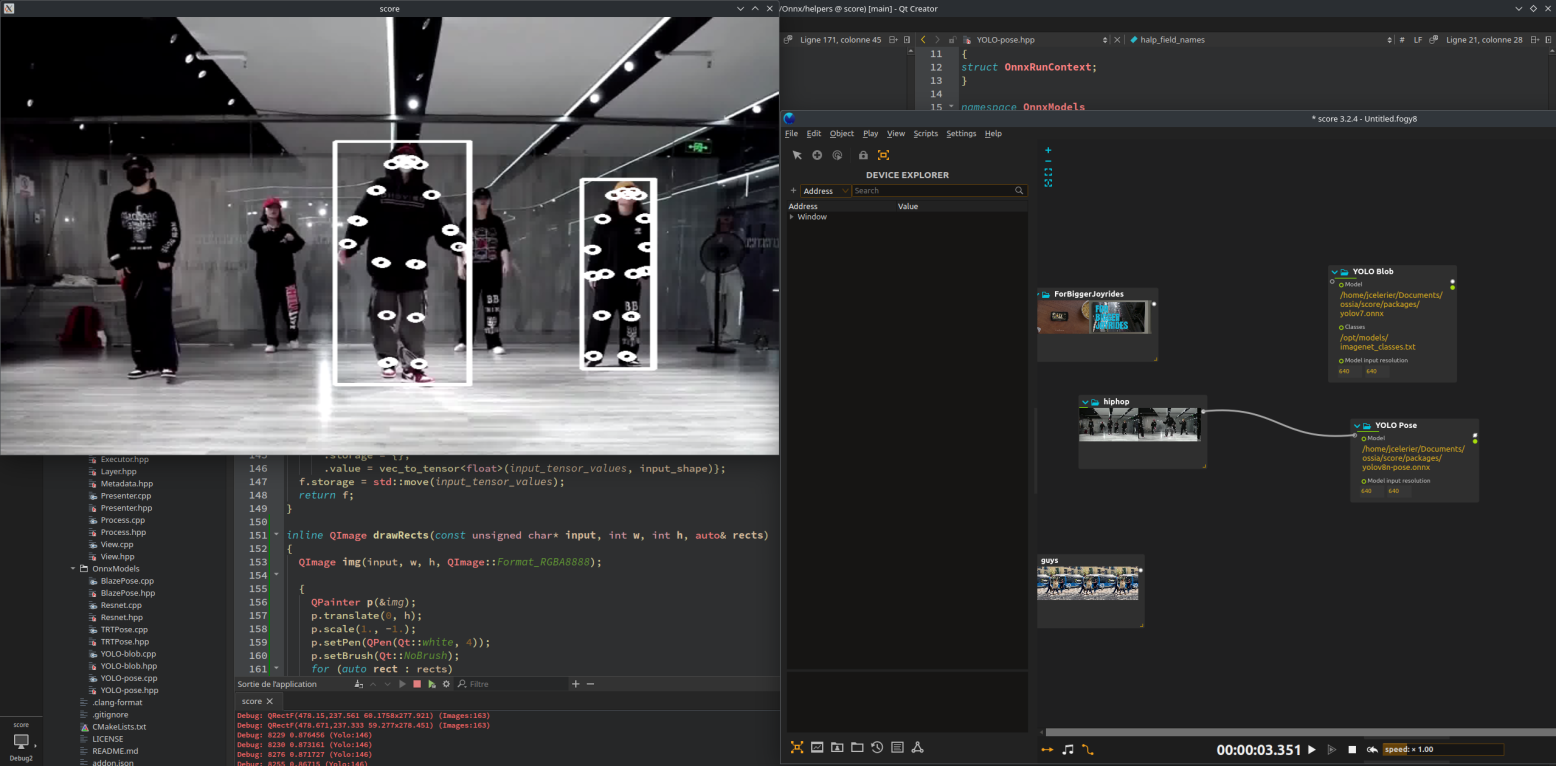Open the halp_field_names symbol dropdown
The height and width of the screenshot is (766, 1556).
coord(1261,40)
